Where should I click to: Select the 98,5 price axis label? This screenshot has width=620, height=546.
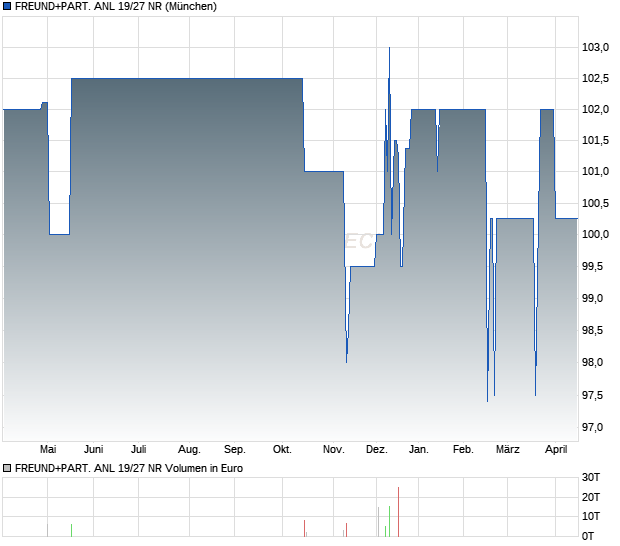[x=592, y=330]
